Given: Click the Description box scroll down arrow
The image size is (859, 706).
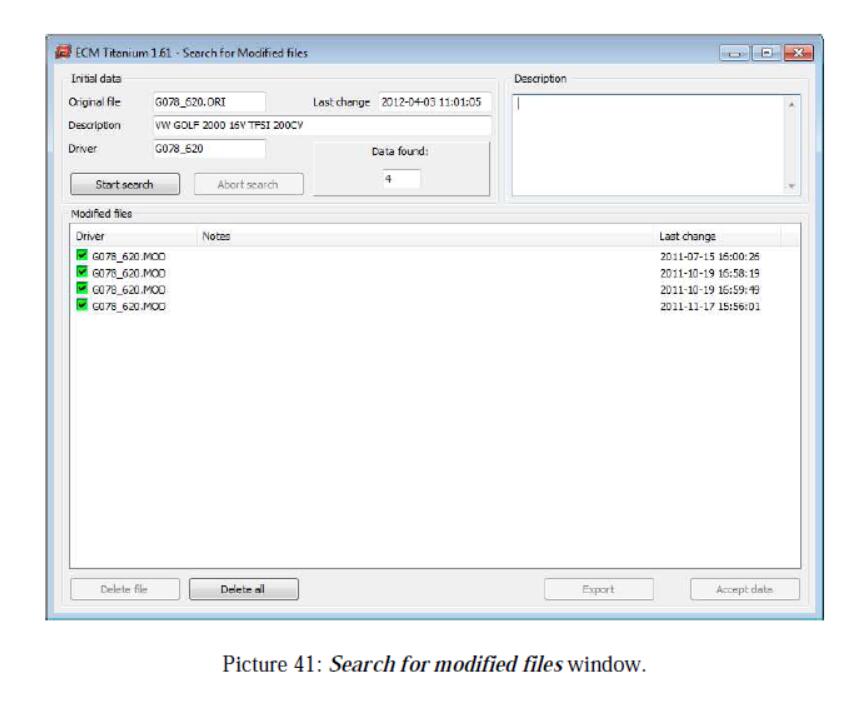Looking at the screenshot, I should pos(792,186).
